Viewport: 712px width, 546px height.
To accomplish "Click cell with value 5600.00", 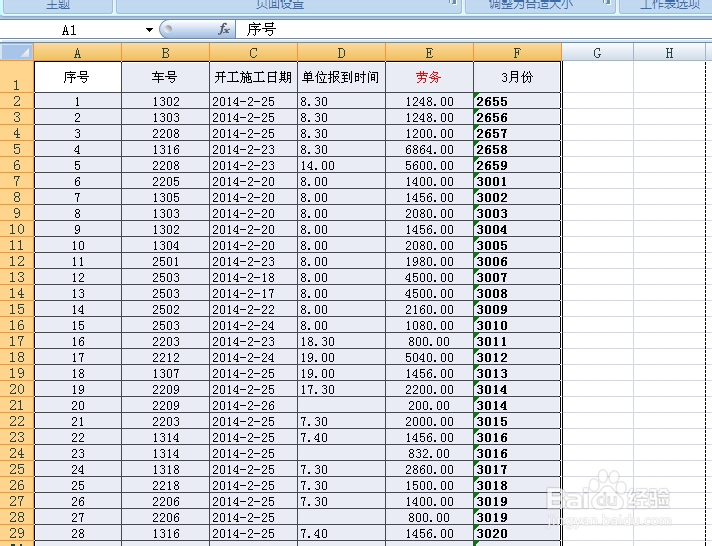I will 429,165.
